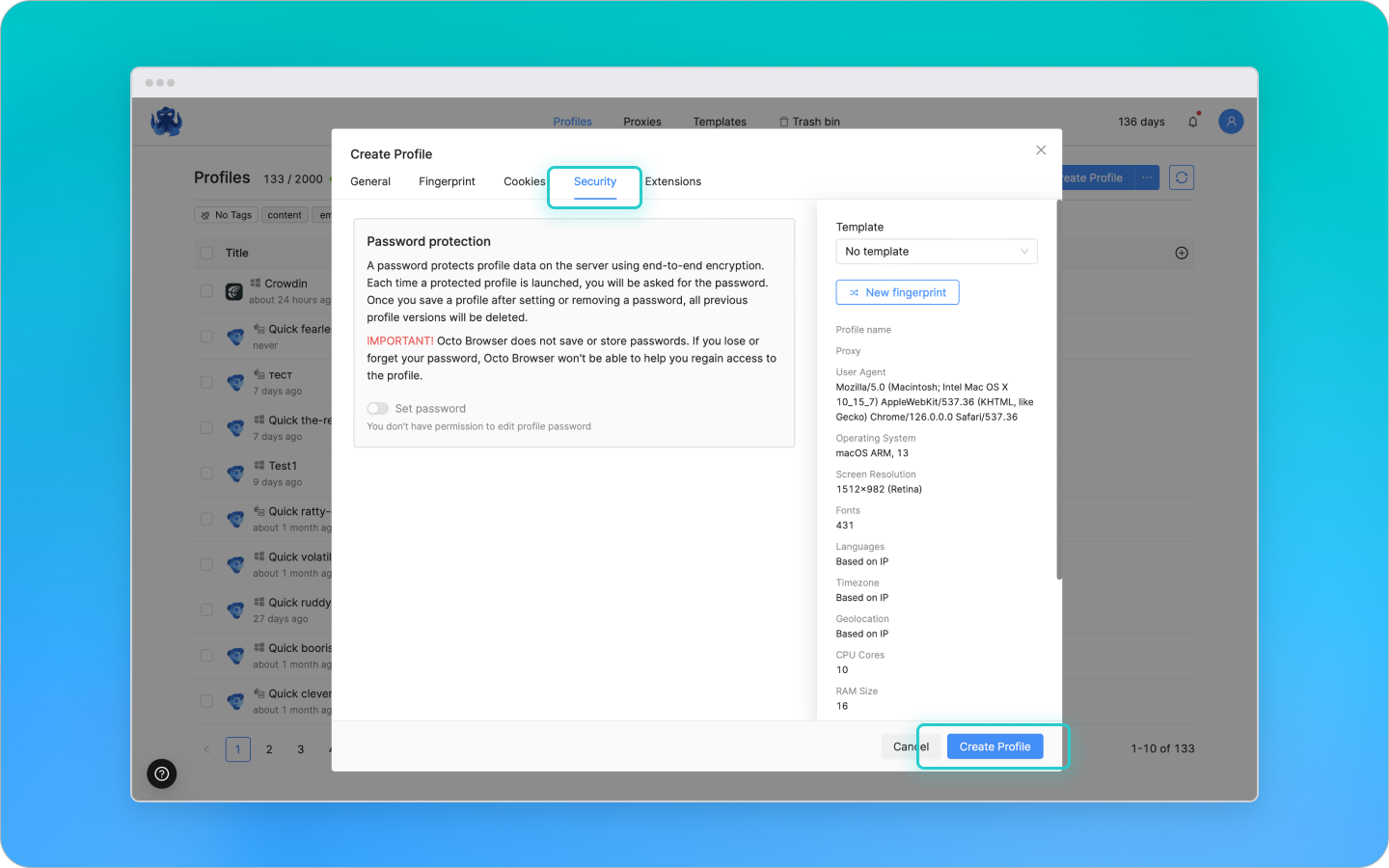The image size is (1389, 868).
Task: Cancel profile creation
Action: tap(910, 746)
